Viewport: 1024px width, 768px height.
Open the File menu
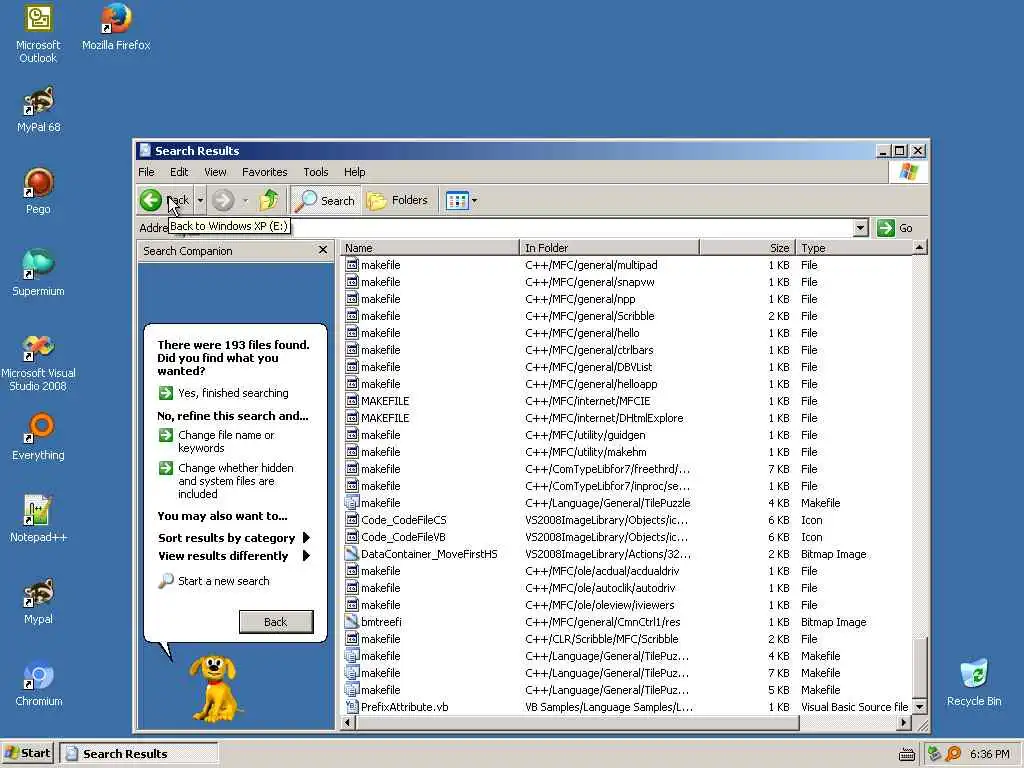(x=146, y=172)
